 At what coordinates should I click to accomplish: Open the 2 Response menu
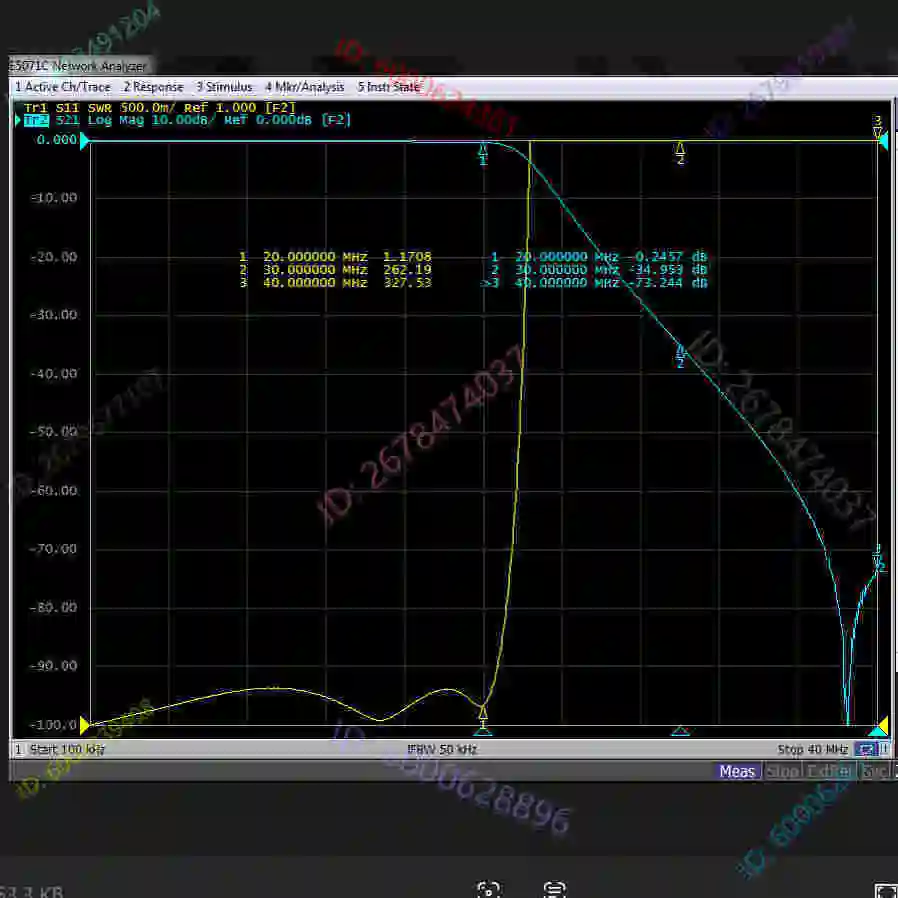click(153, 87)
